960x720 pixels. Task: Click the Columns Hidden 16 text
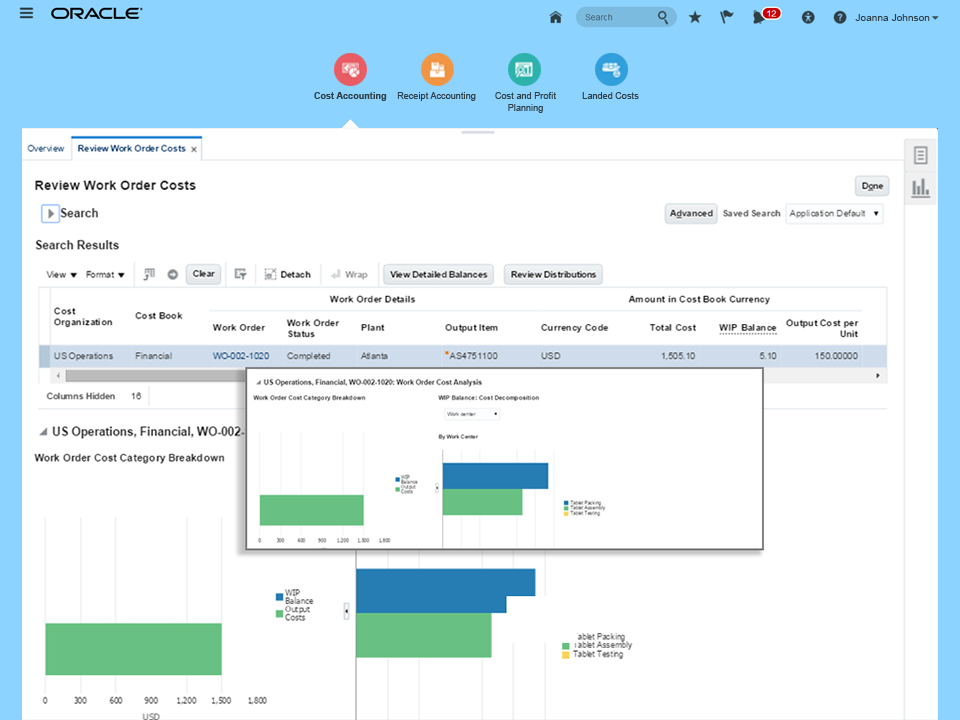click(94, 396)
